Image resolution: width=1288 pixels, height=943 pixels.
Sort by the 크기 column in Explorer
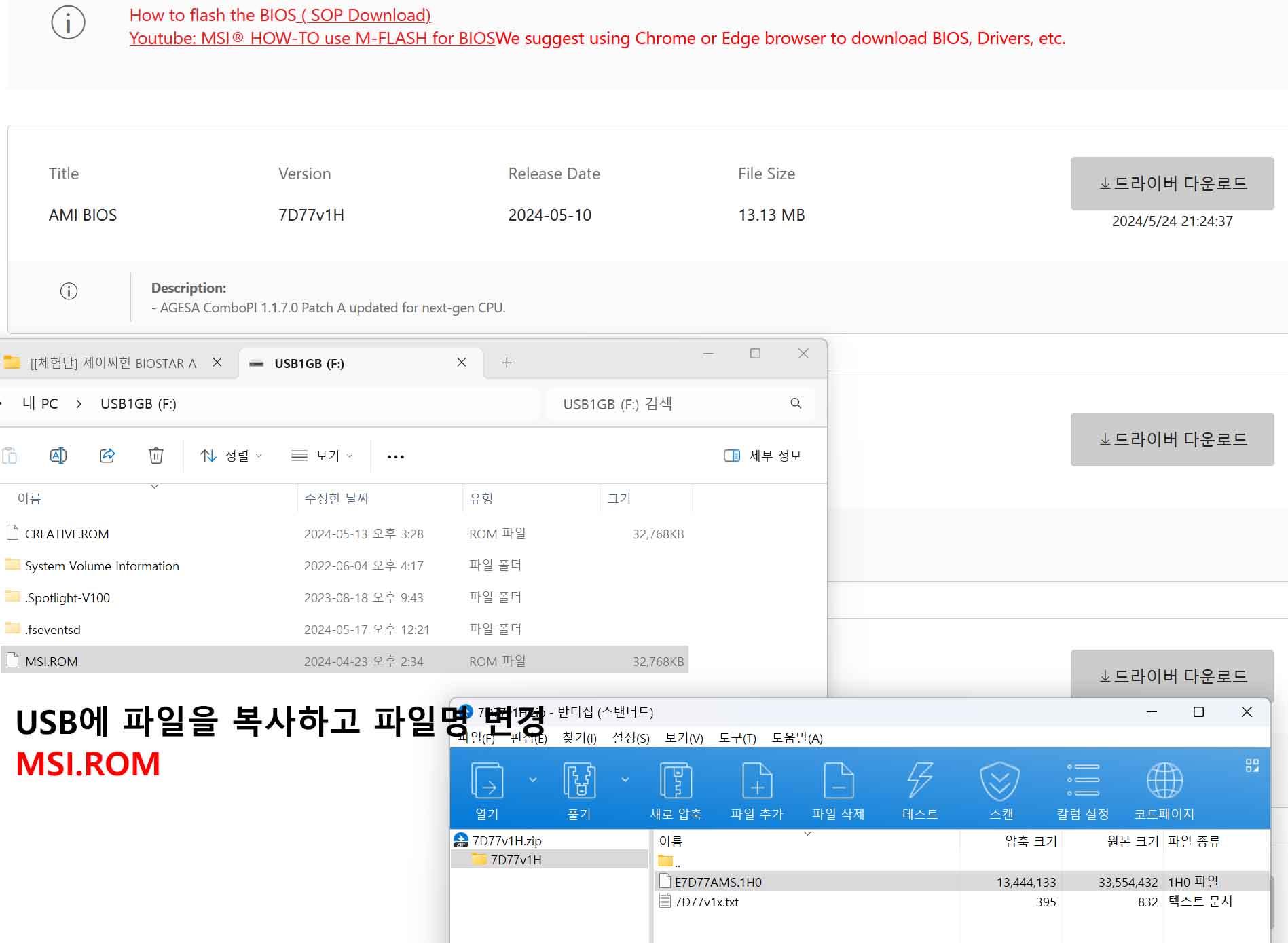pyautogui.click(x=646, y=498)
